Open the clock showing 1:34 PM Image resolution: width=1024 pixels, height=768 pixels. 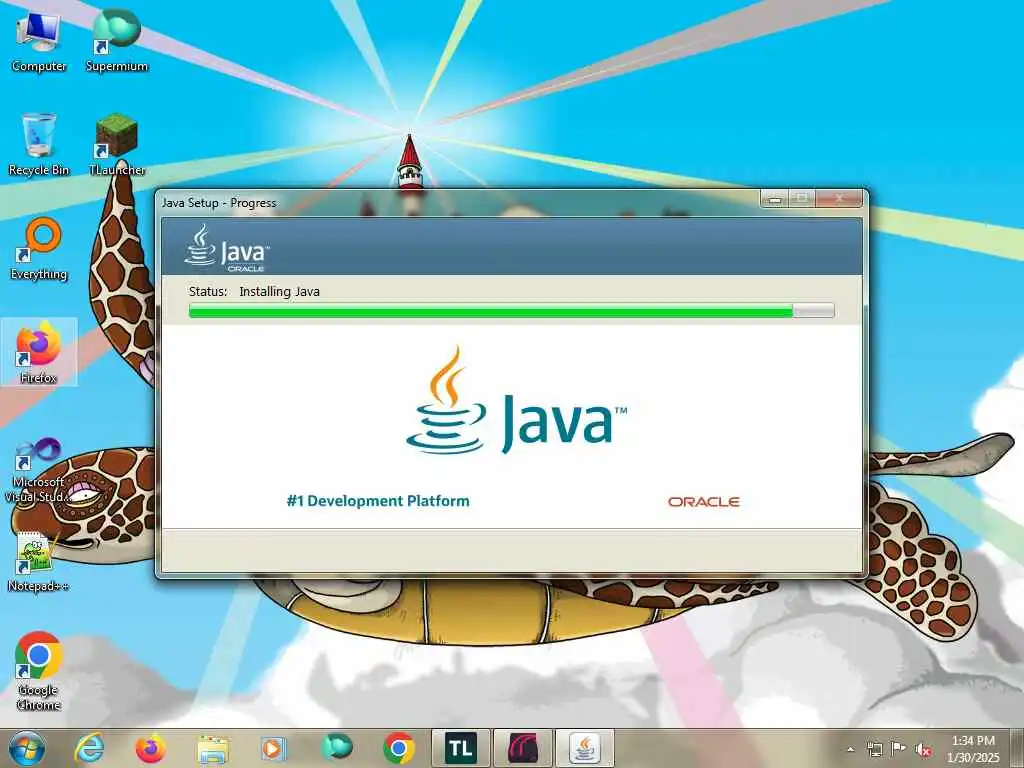[973, 749]
